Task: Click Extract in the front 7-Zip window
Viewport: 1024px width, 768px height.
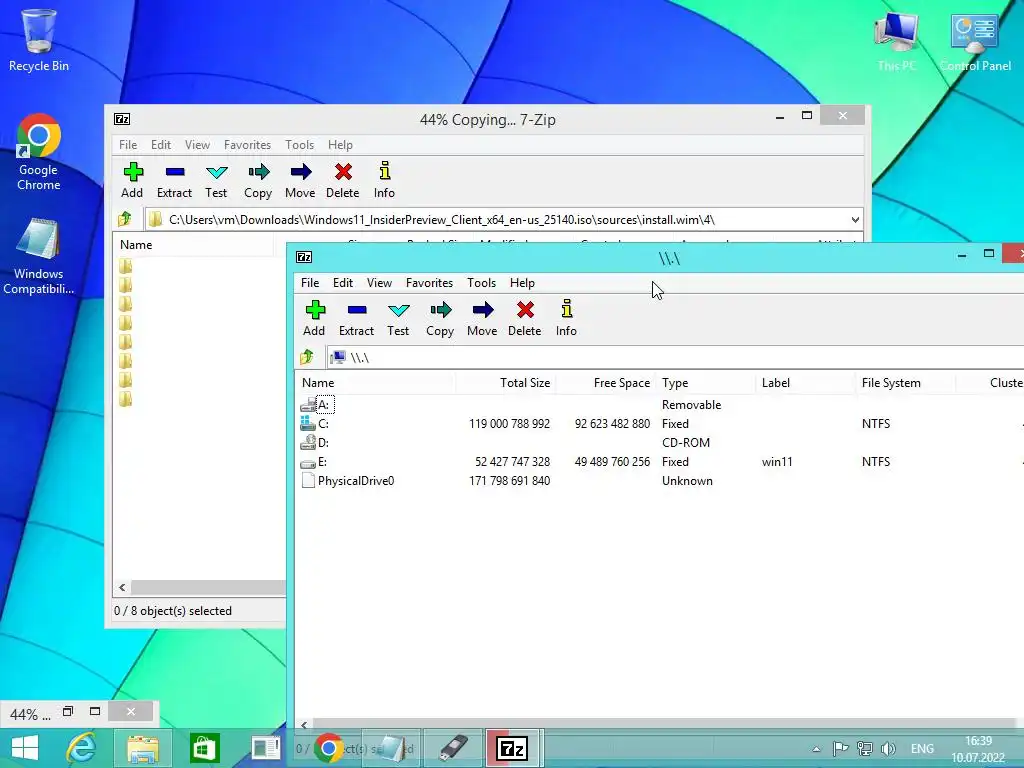Action: 357,318
